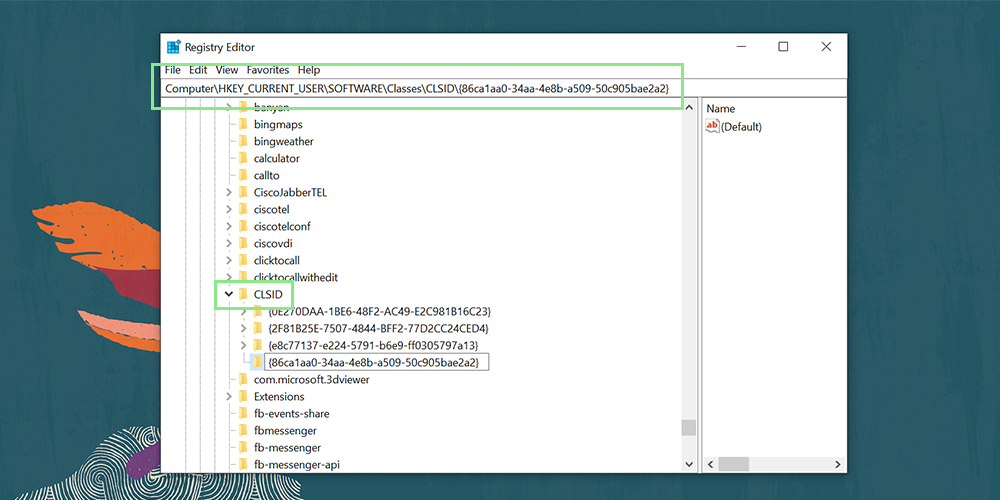Minimize the Registry Editor window
This screenshot has width=1000, height=500.
740,47
